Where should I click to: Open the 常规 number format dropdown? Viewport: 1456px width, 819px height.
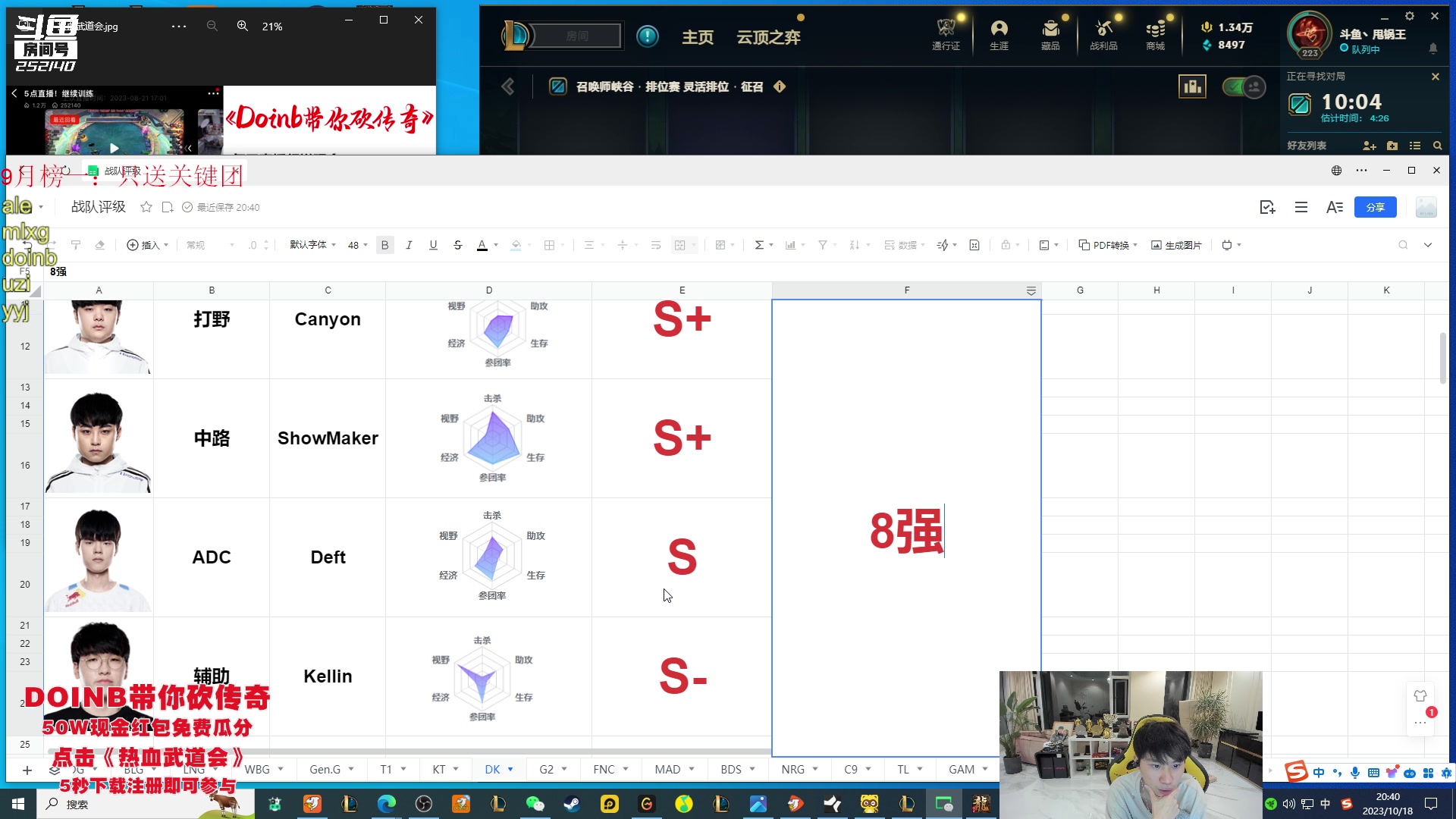[x=210, y=245]
